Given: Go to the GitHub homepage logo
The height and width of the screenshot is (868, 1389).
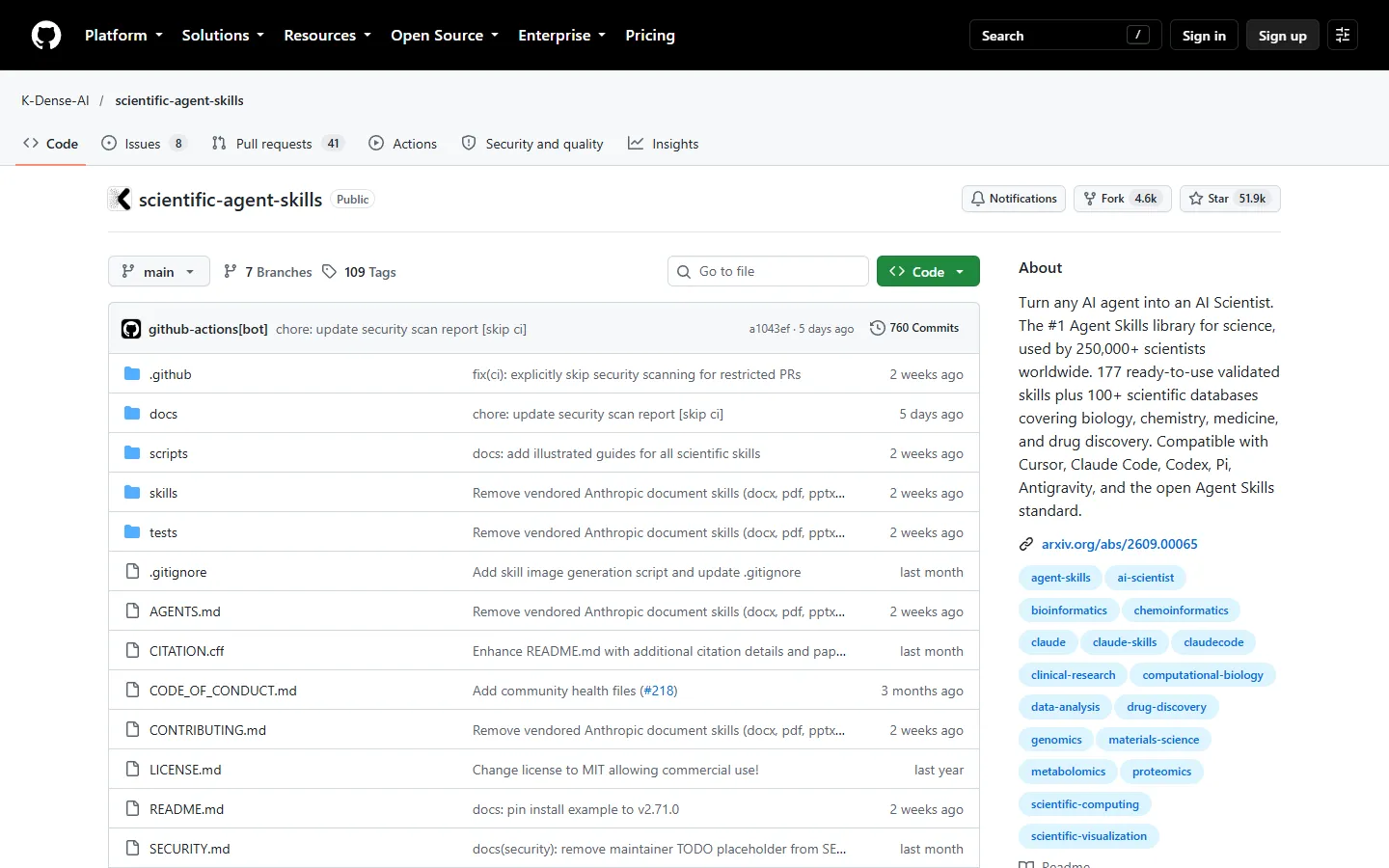Looking at the screenshot, I should point(46,36).
